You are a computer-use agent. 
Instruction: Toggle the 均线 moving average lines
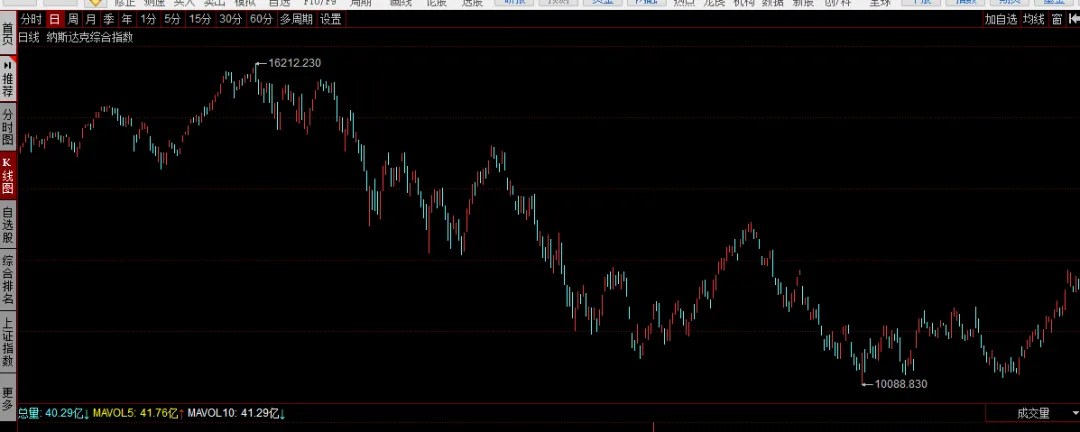point(1033,19)
